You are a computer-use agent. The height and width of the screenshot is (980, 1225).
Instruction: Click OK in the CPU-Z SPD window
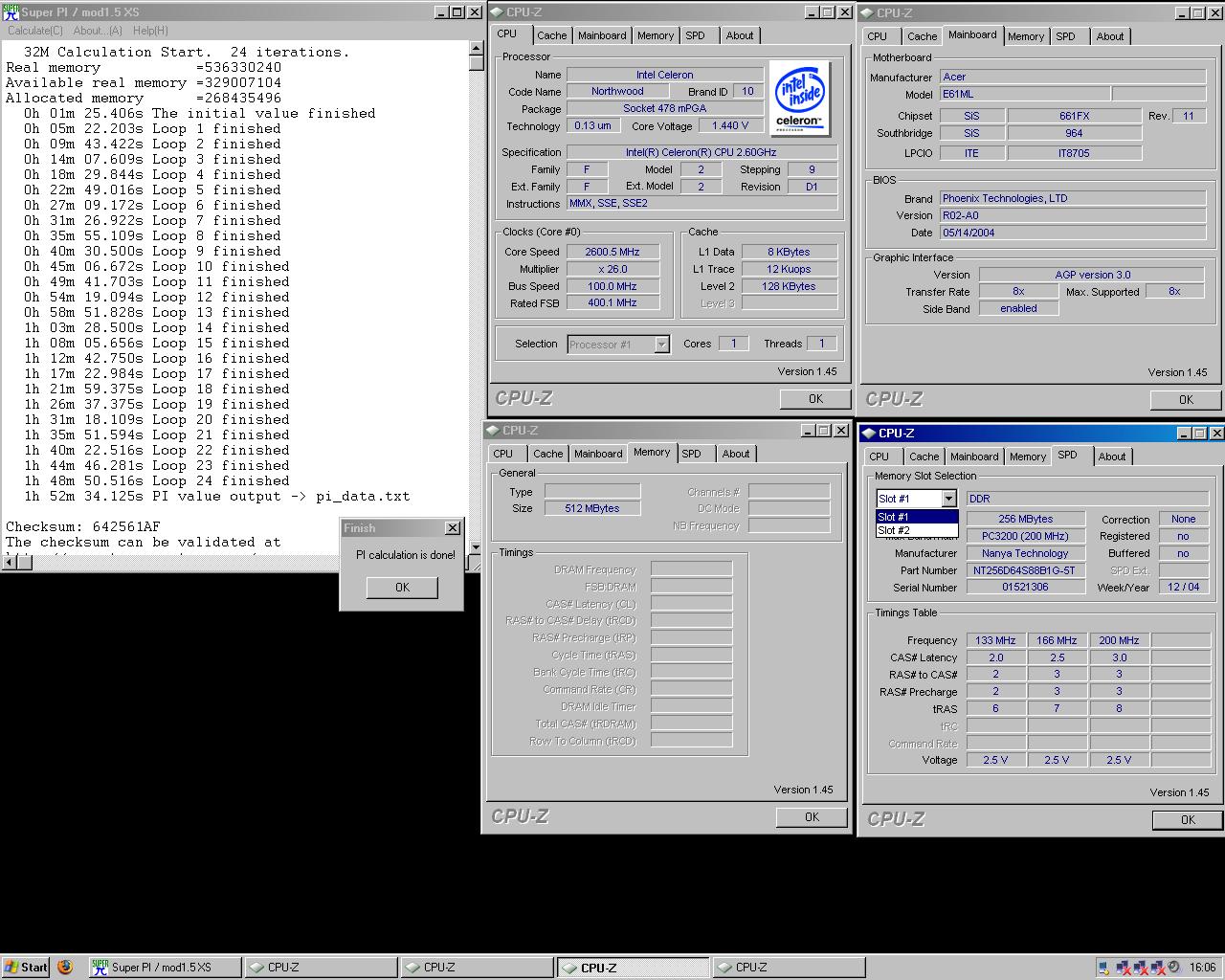(x=1188, y=819)
